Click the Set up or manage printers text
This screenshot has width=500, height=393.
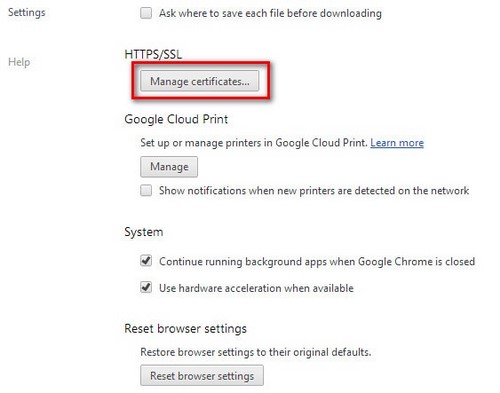[x=254, y=143]
